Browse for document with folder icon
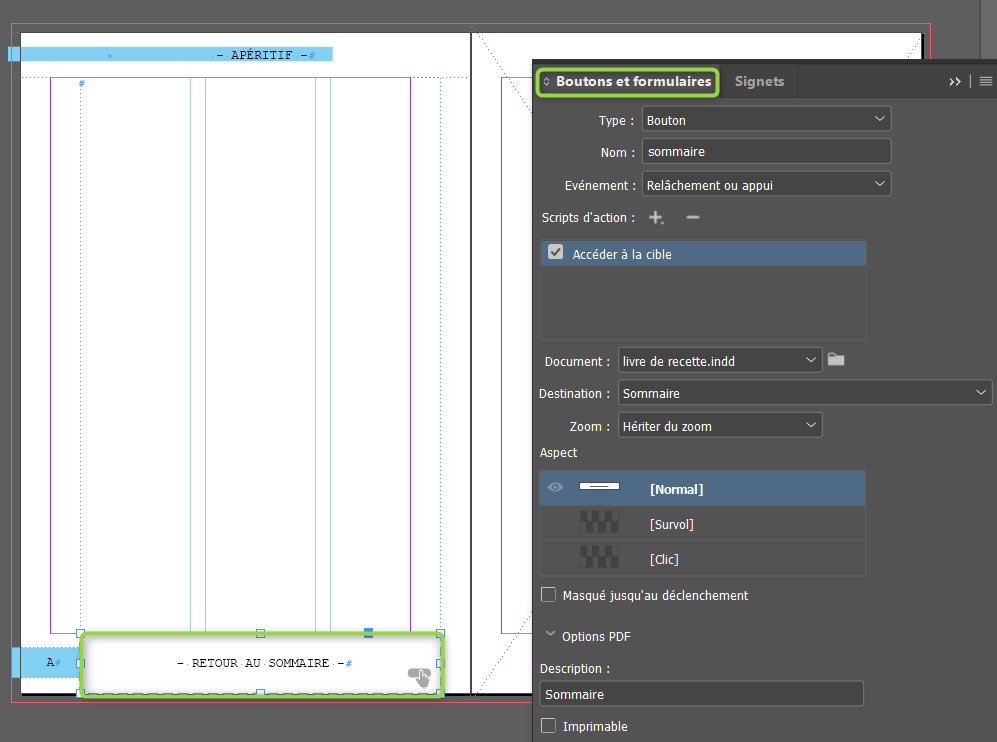The image size is (997, 742). pos(836,360)
